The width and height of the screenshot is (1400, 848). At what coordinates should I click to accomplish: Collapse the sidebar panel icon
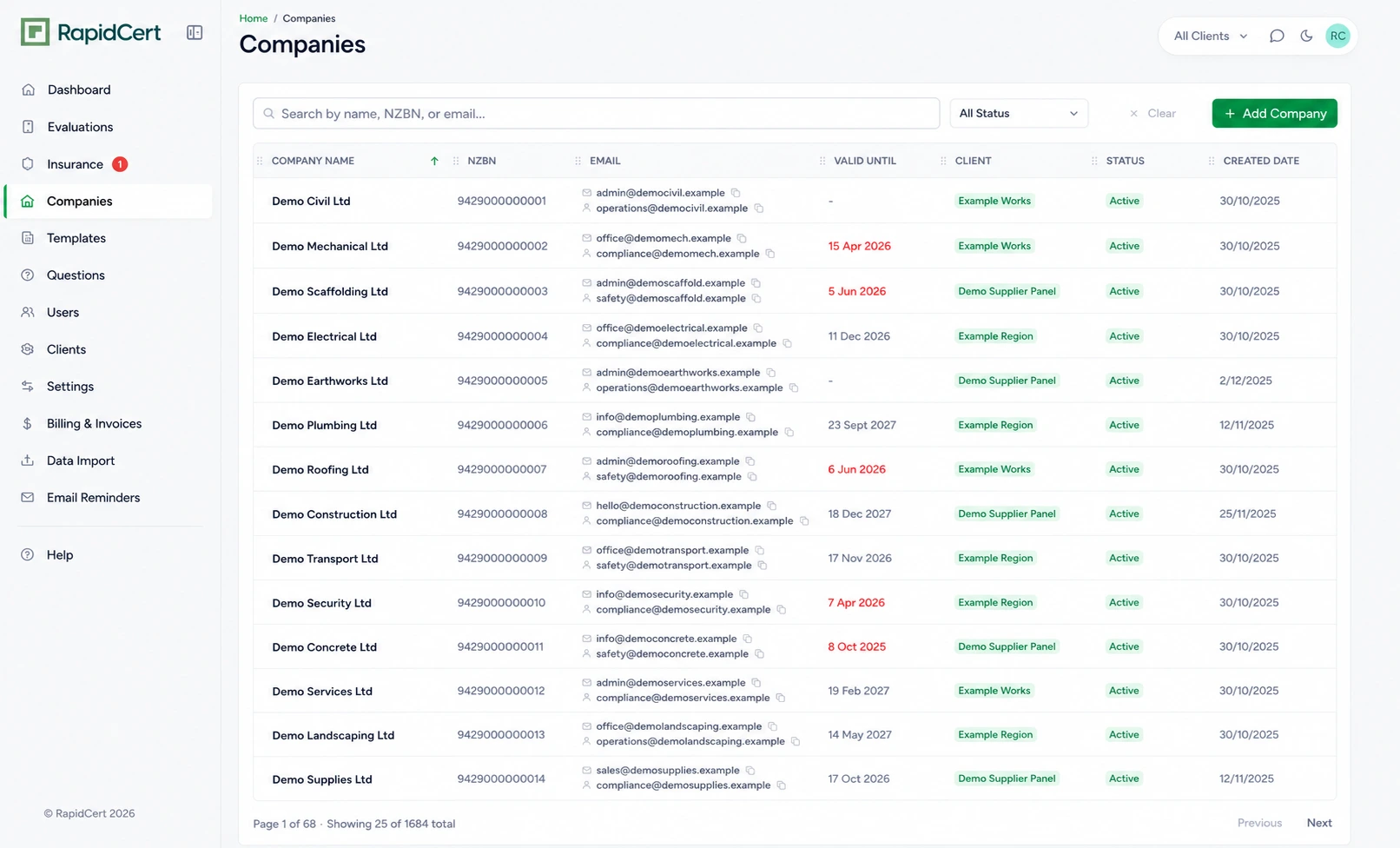195,33
